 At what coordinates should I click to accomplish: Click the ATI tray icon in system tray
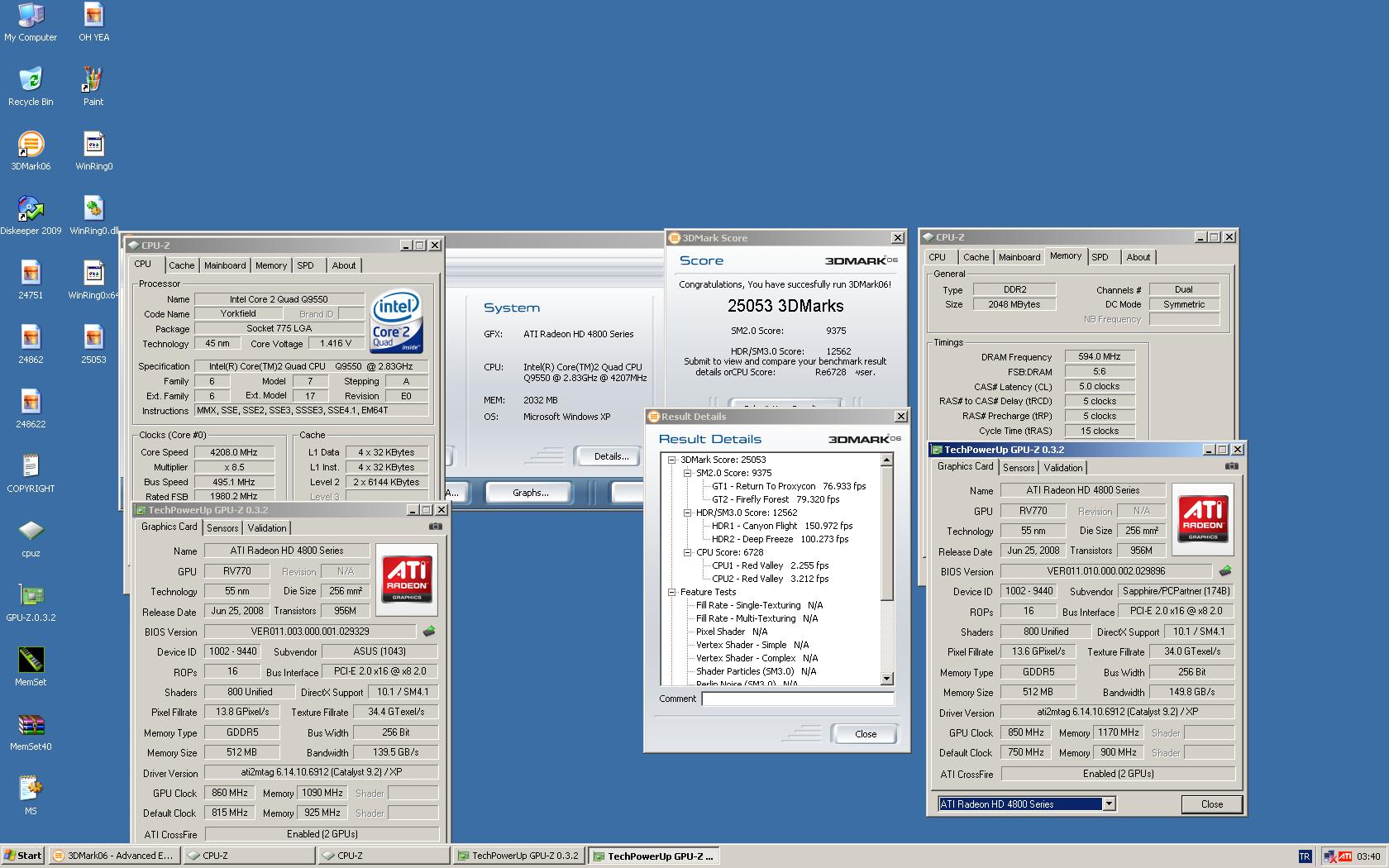(x=1345, y=856)
